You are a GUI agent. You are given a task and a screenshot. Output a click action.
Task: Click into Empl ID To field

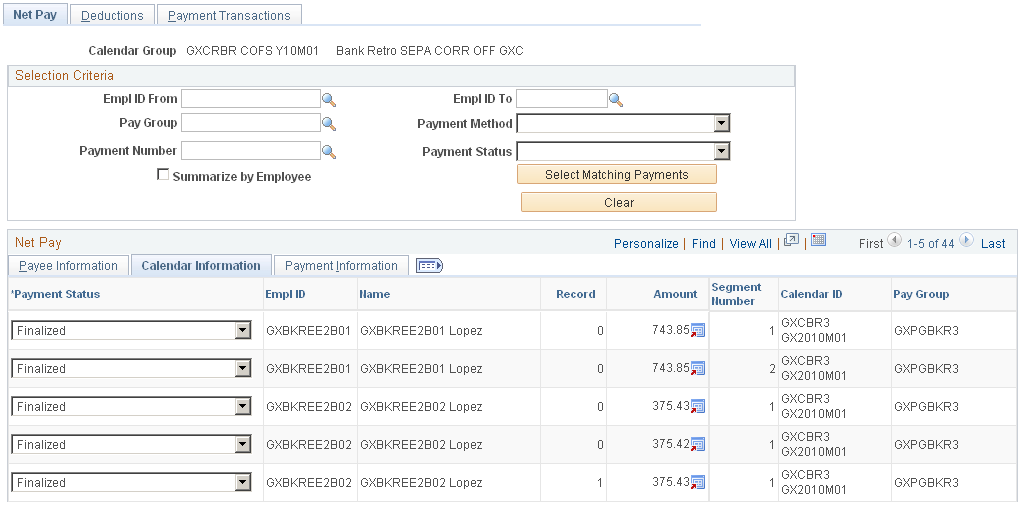point(562,99)
